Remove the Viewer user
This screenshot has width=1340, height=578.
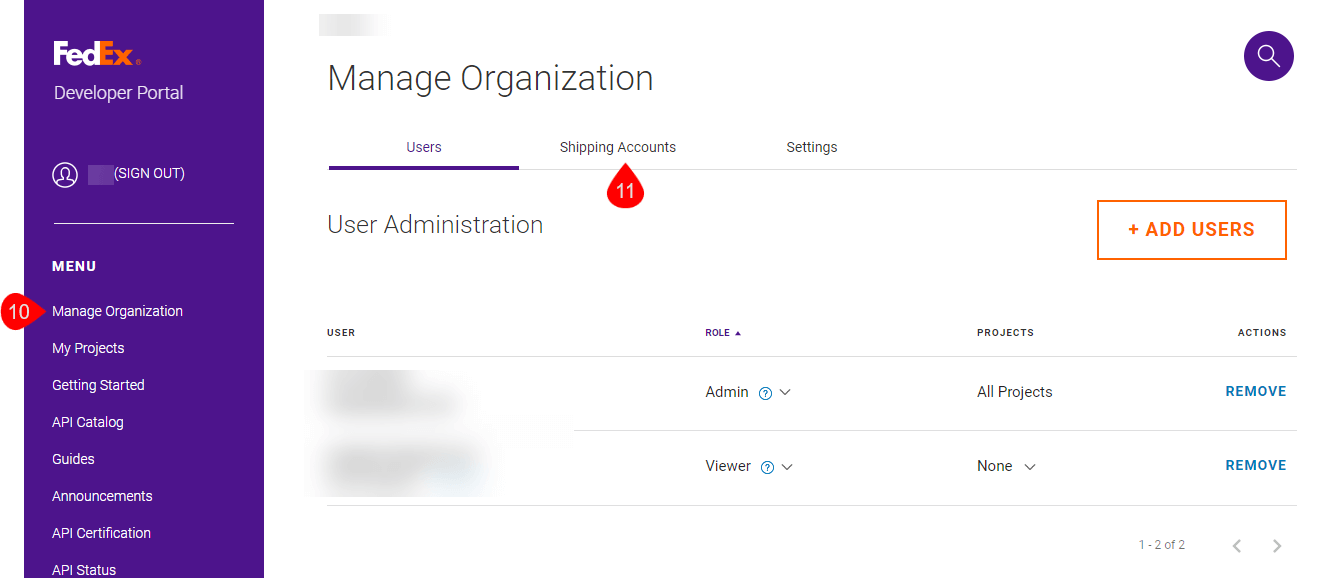click(1255, 465)
